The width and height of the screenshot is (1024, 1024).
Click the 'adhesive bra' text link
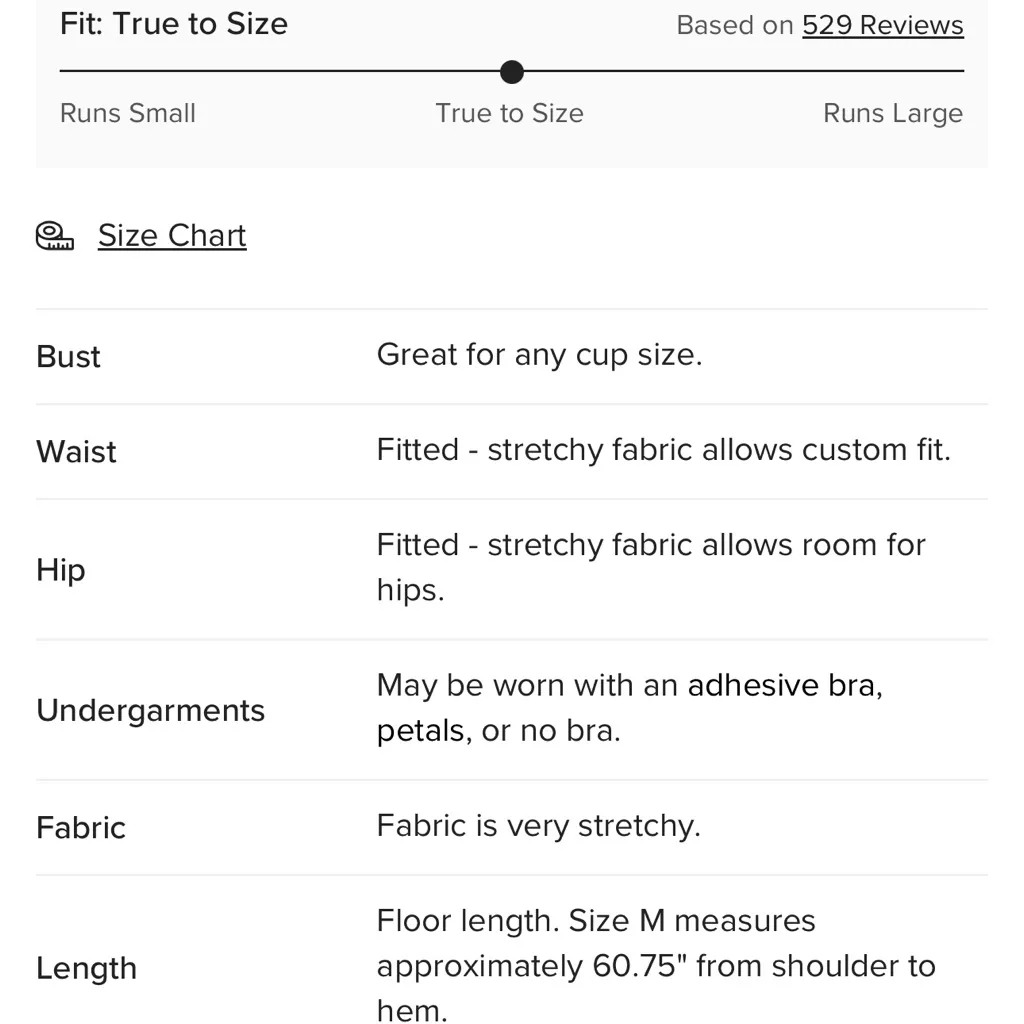784,686
